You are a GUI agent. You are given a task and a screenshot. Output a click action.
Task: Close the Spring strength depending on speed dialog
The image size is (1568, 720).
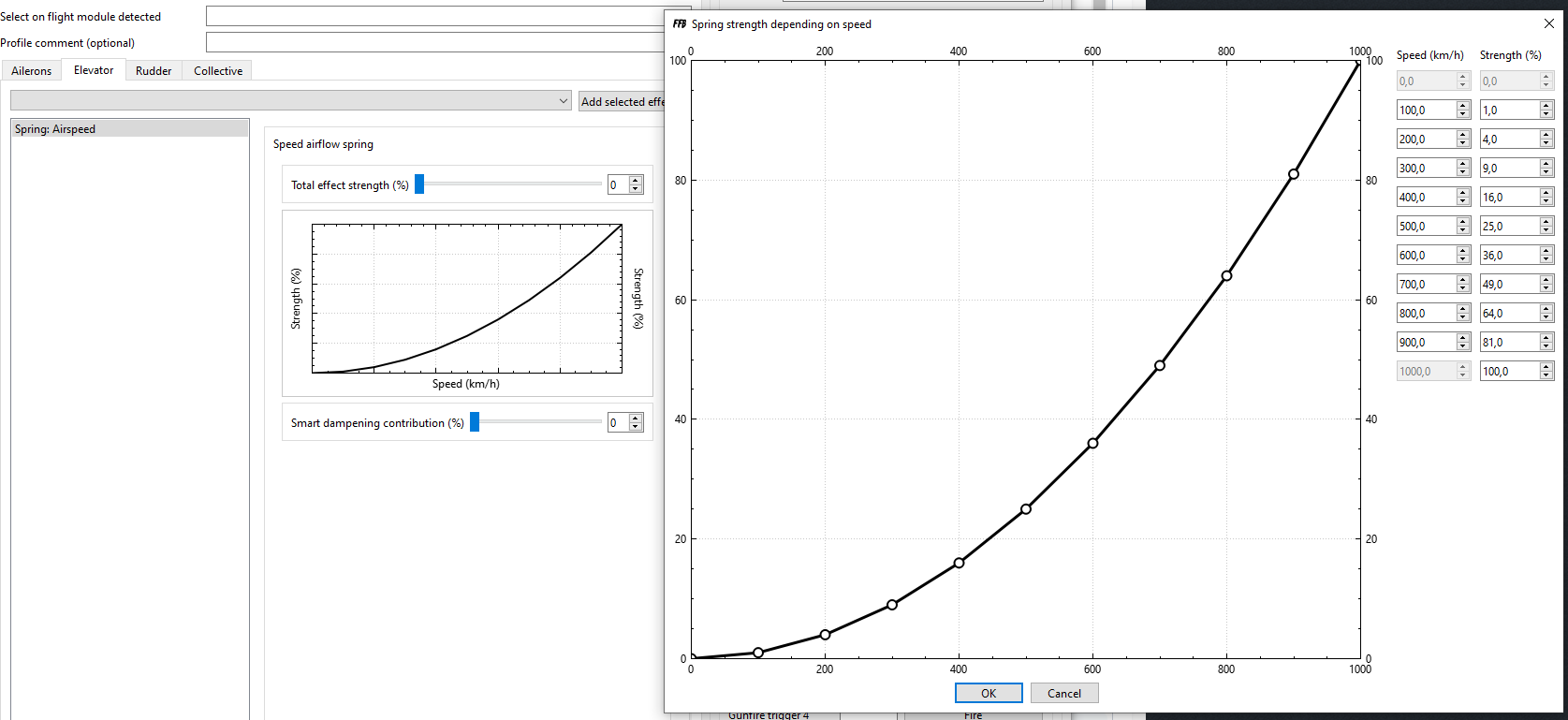1549,23
